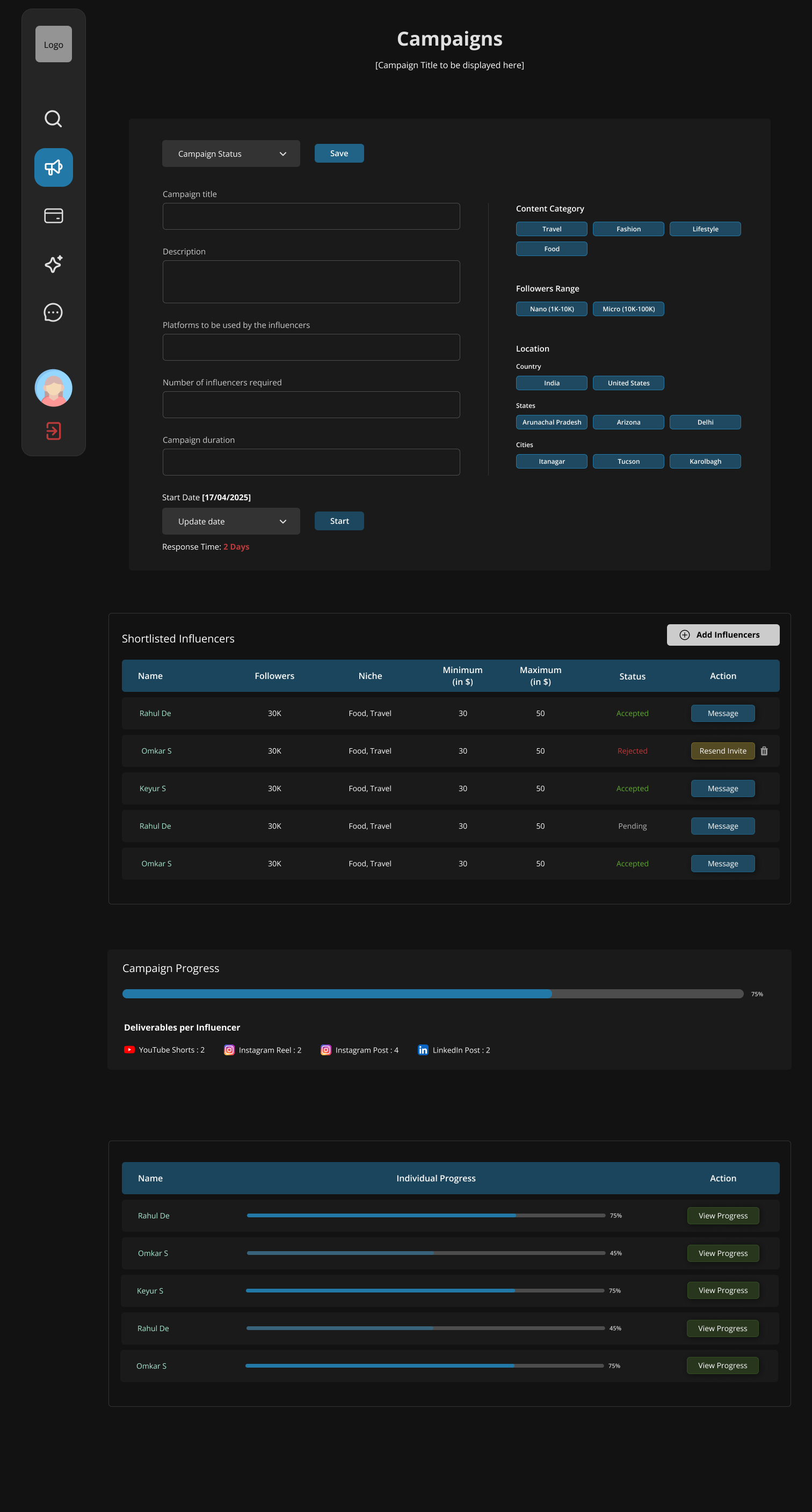Image resolution: width=812 pixels, height=1512 pixels.
Task: Open the chat bubble messages icon
Action: pyautogui.click(x=53, y=312)
